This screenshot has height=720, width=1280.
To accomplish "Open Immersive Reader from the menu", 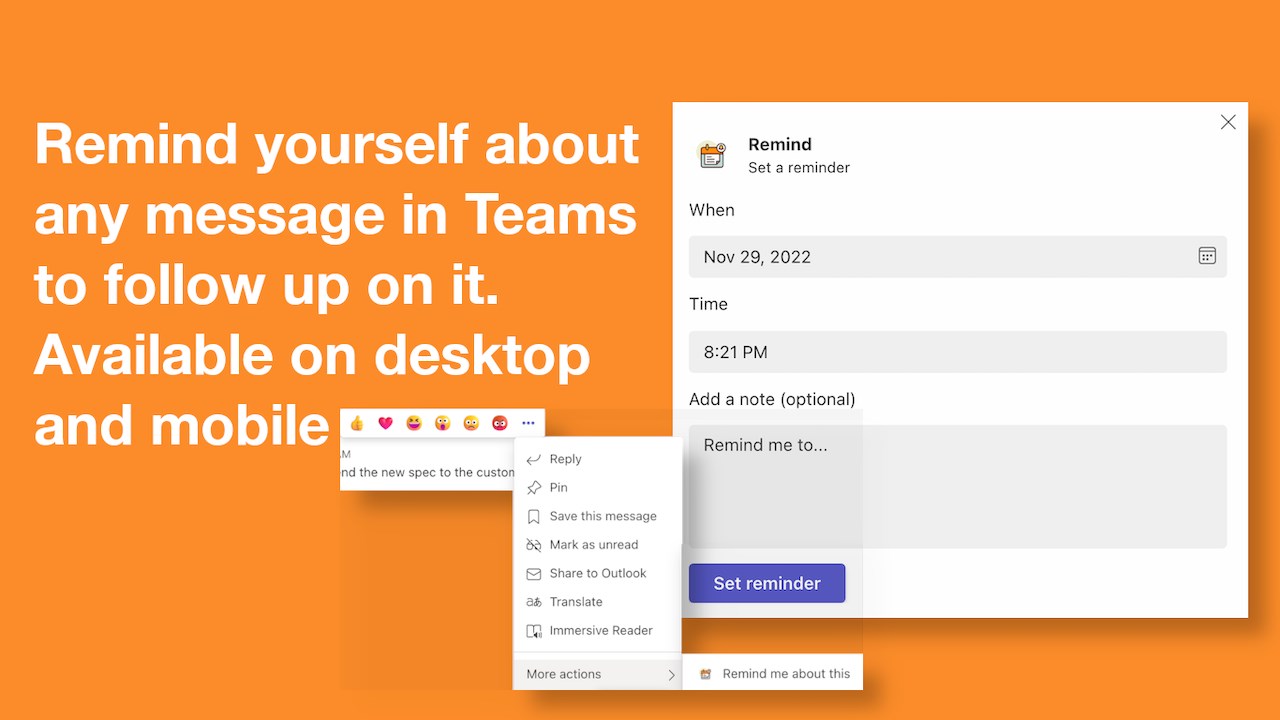I will tap(598, 631).
